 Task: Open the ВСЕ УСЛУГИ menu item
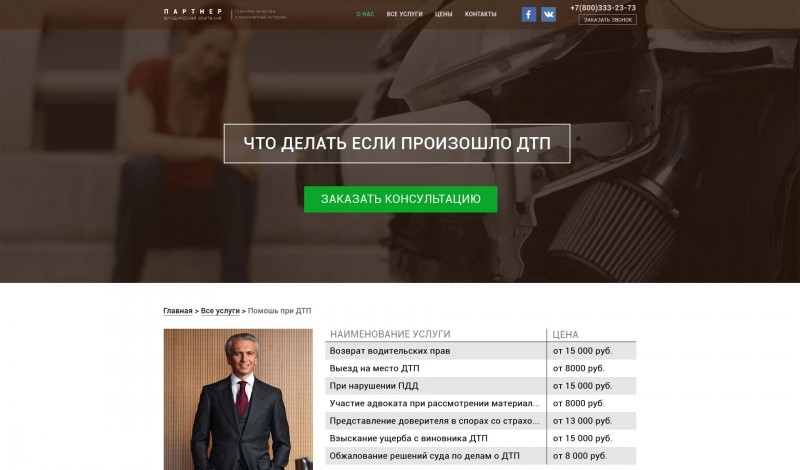(x=405, y=14)
